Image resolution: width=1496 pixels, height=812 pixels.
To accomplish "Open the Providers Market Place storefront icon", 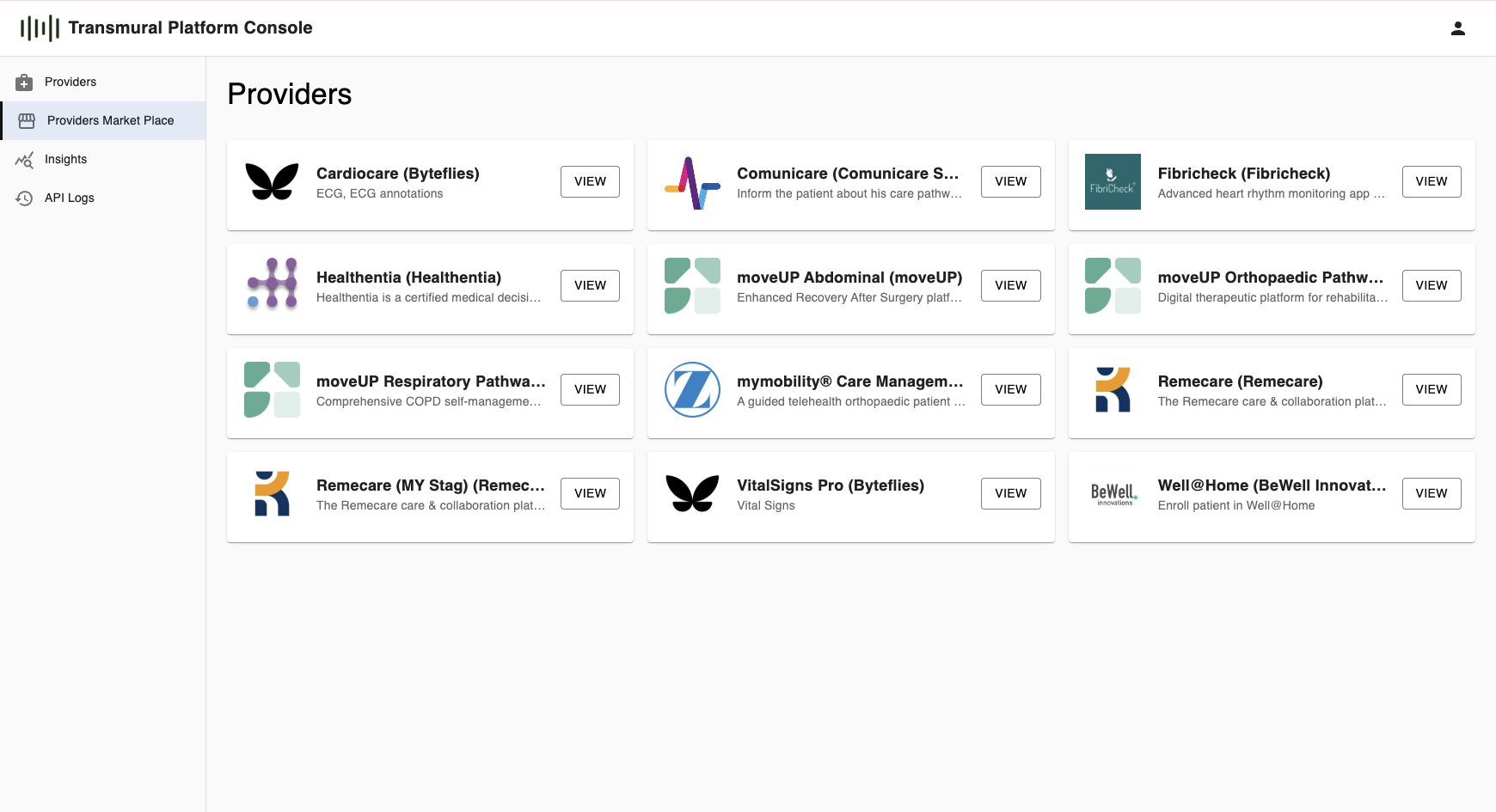I will tap(26, 120).
